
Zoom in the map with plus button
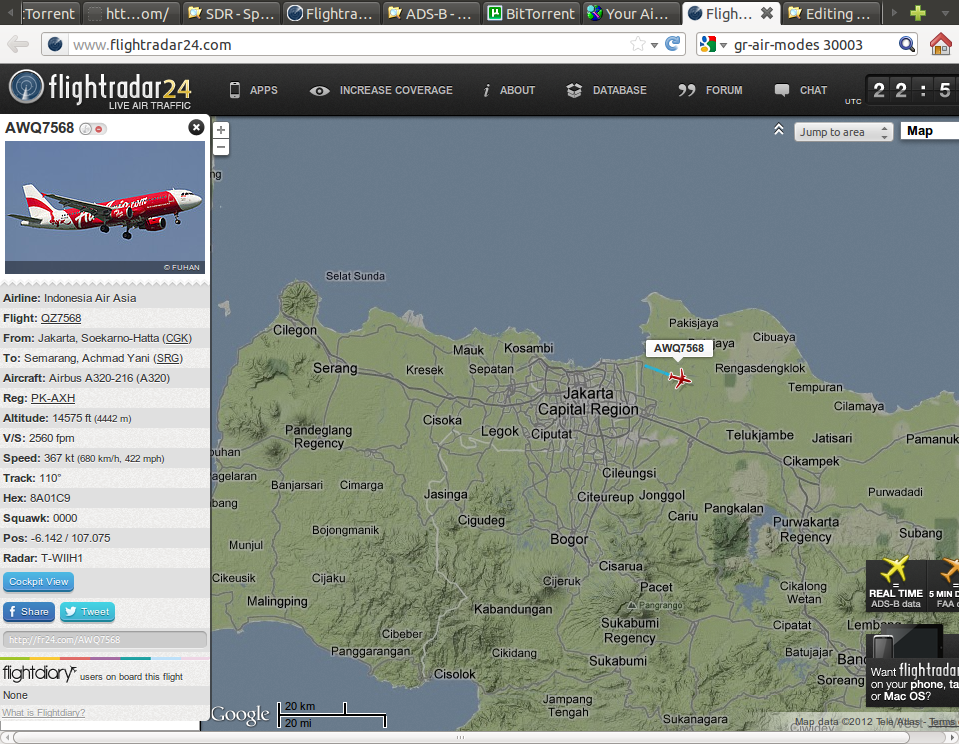[x=221, y=130]
